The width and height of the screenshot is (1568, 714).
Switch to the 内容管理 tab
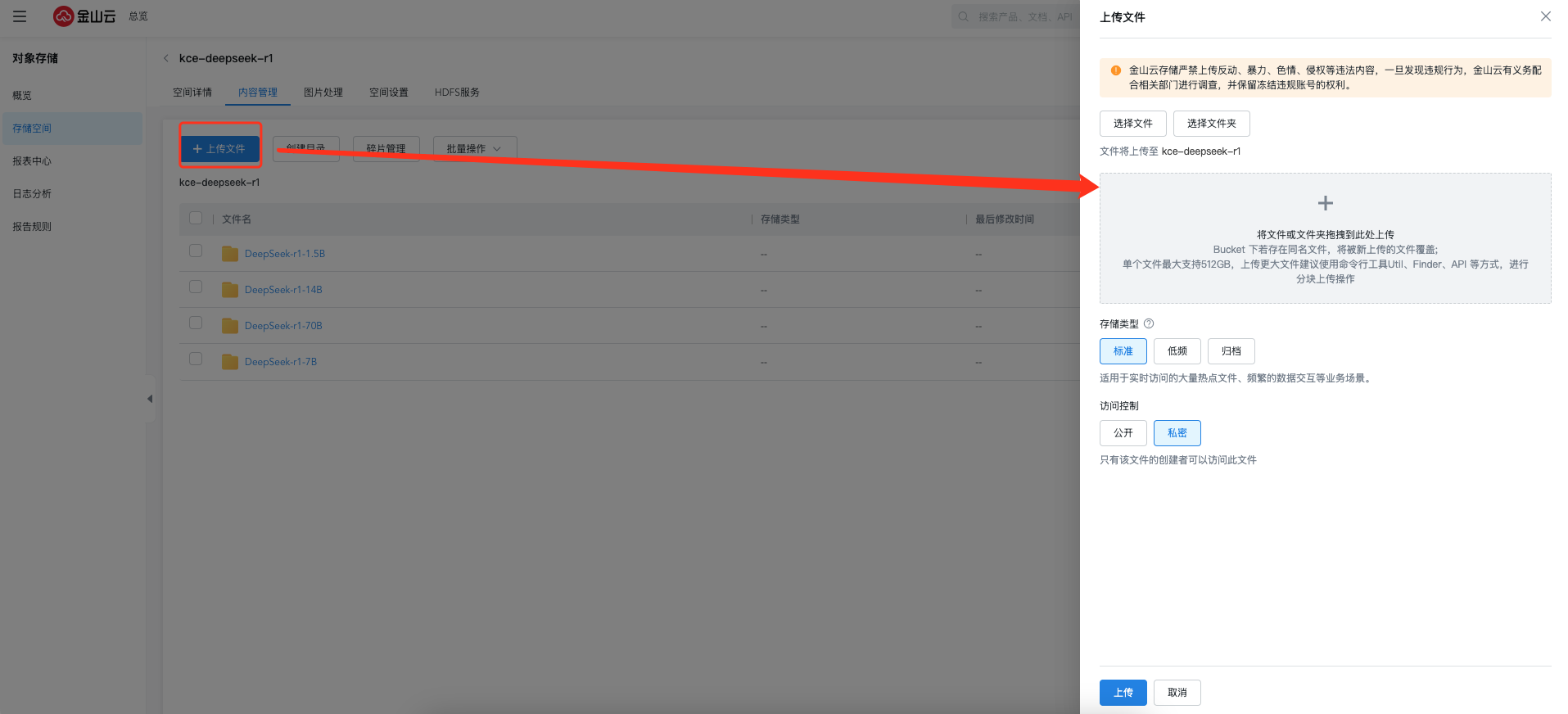[x=258, y=93]
